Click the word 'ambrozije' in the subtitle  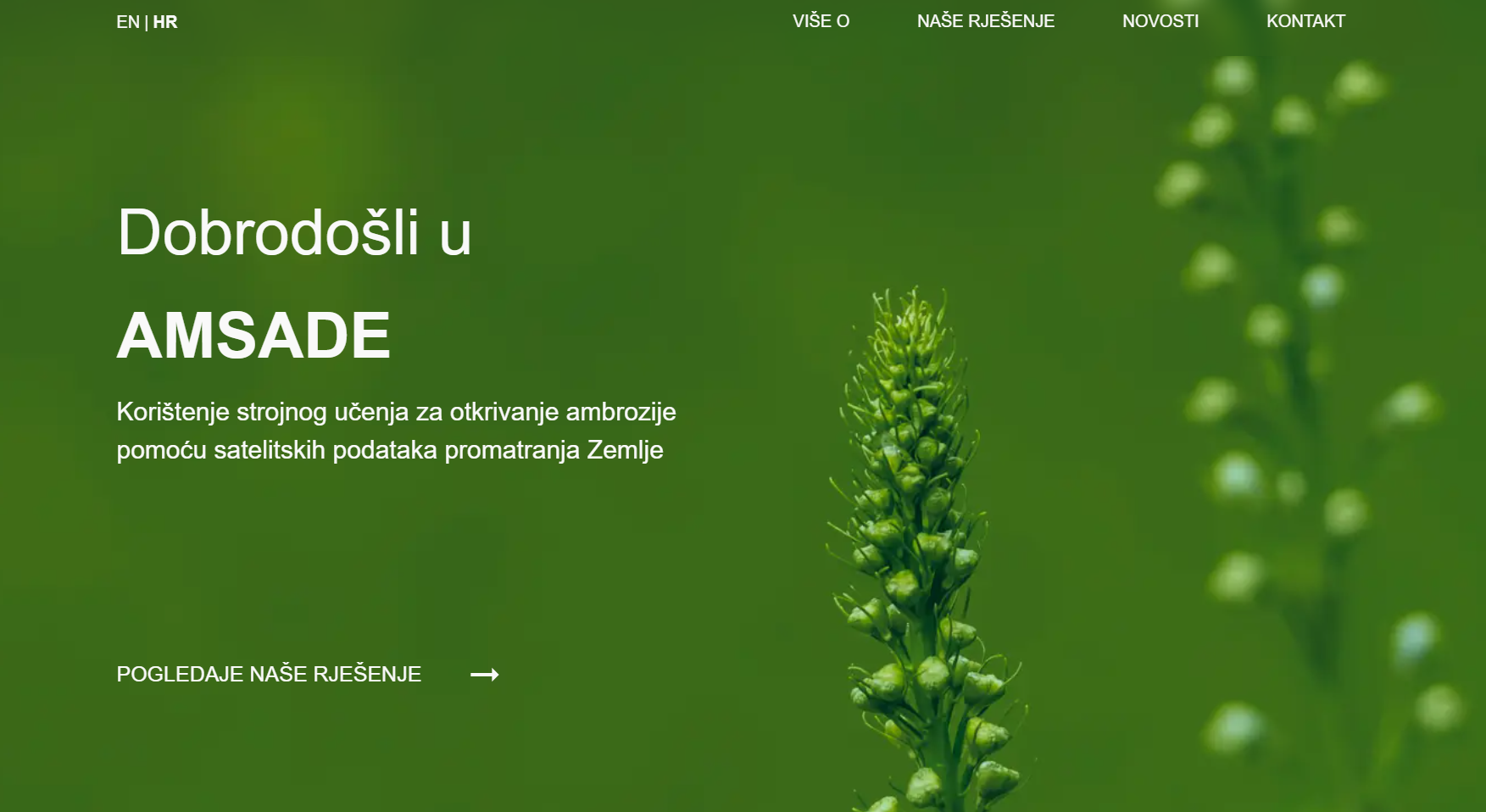click(621, 412)
